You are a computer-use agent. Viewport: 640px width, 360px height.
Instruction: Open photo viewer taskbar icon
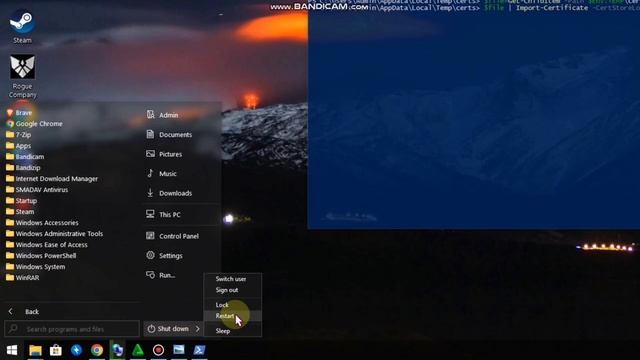pyautogui.click(x=179, y=350)
